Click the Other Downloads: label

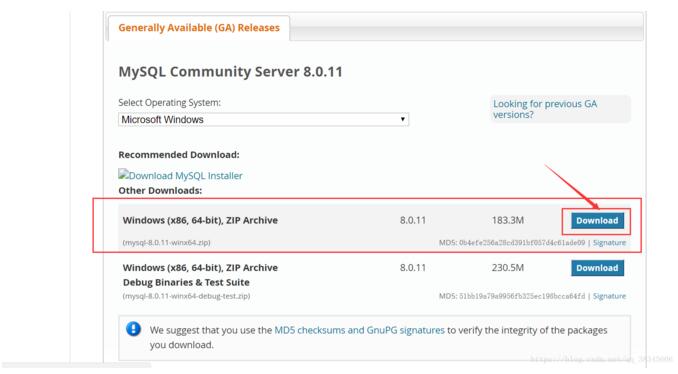pos(160,190)
